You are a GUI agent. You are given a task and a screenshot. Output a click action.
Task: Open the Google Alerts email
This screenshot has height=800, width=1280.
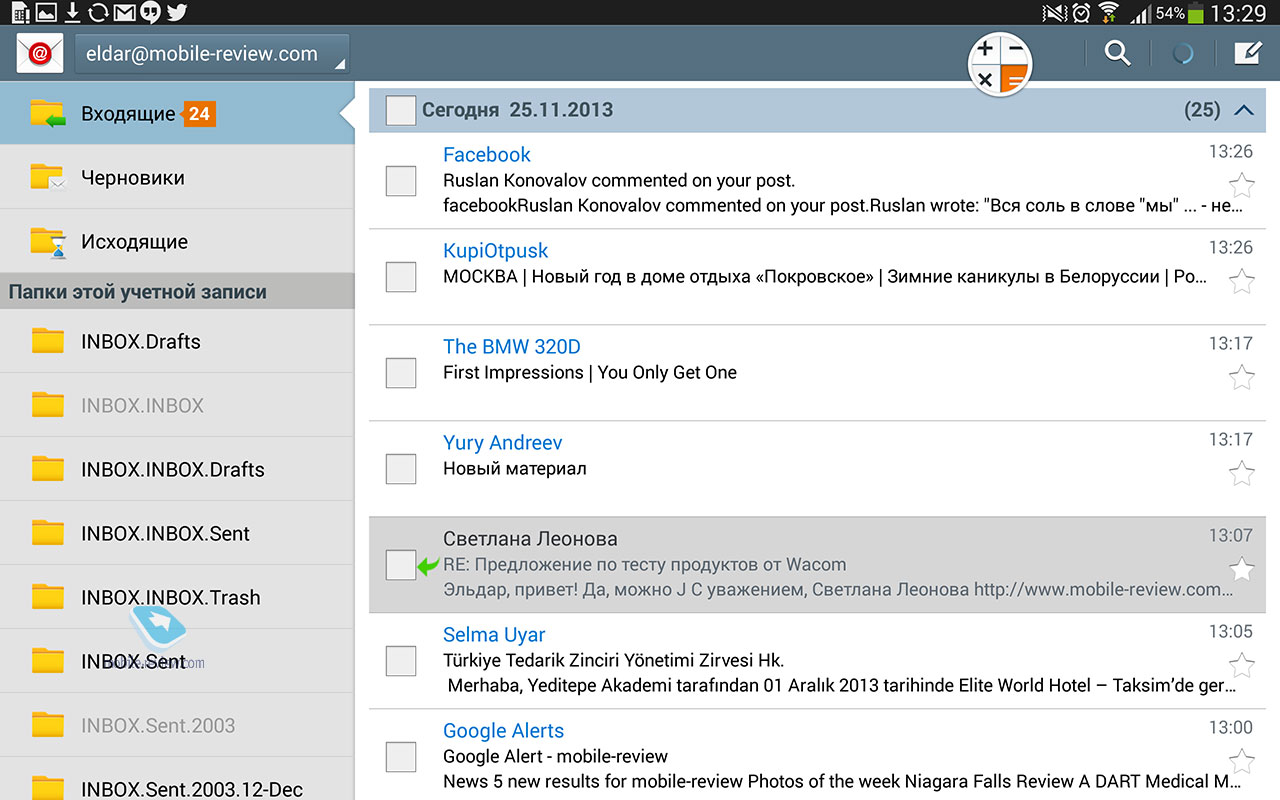[x=817, y=756]
